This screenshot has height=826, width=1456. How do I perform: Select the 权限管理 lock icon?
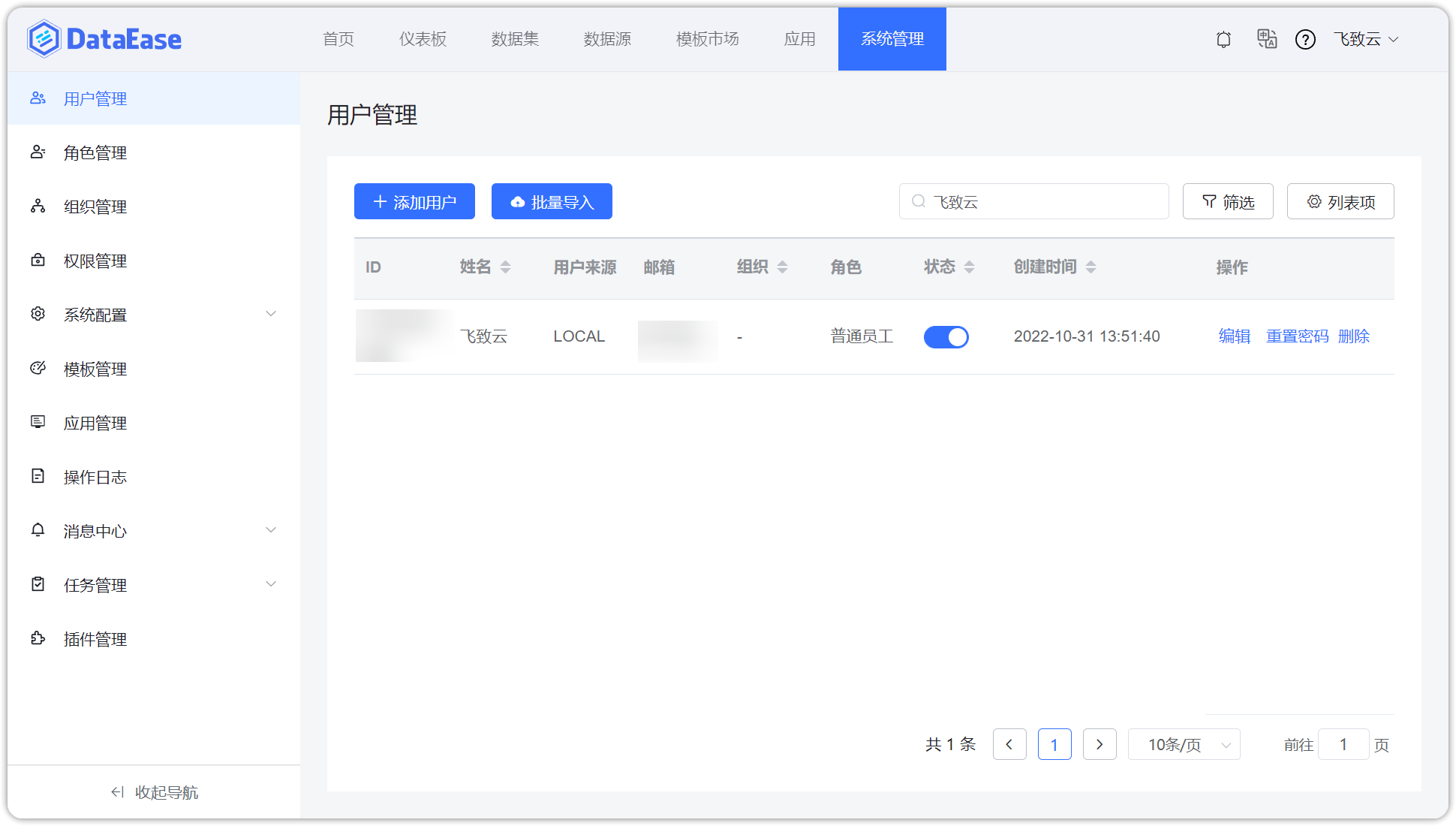(x=38, y=261)
